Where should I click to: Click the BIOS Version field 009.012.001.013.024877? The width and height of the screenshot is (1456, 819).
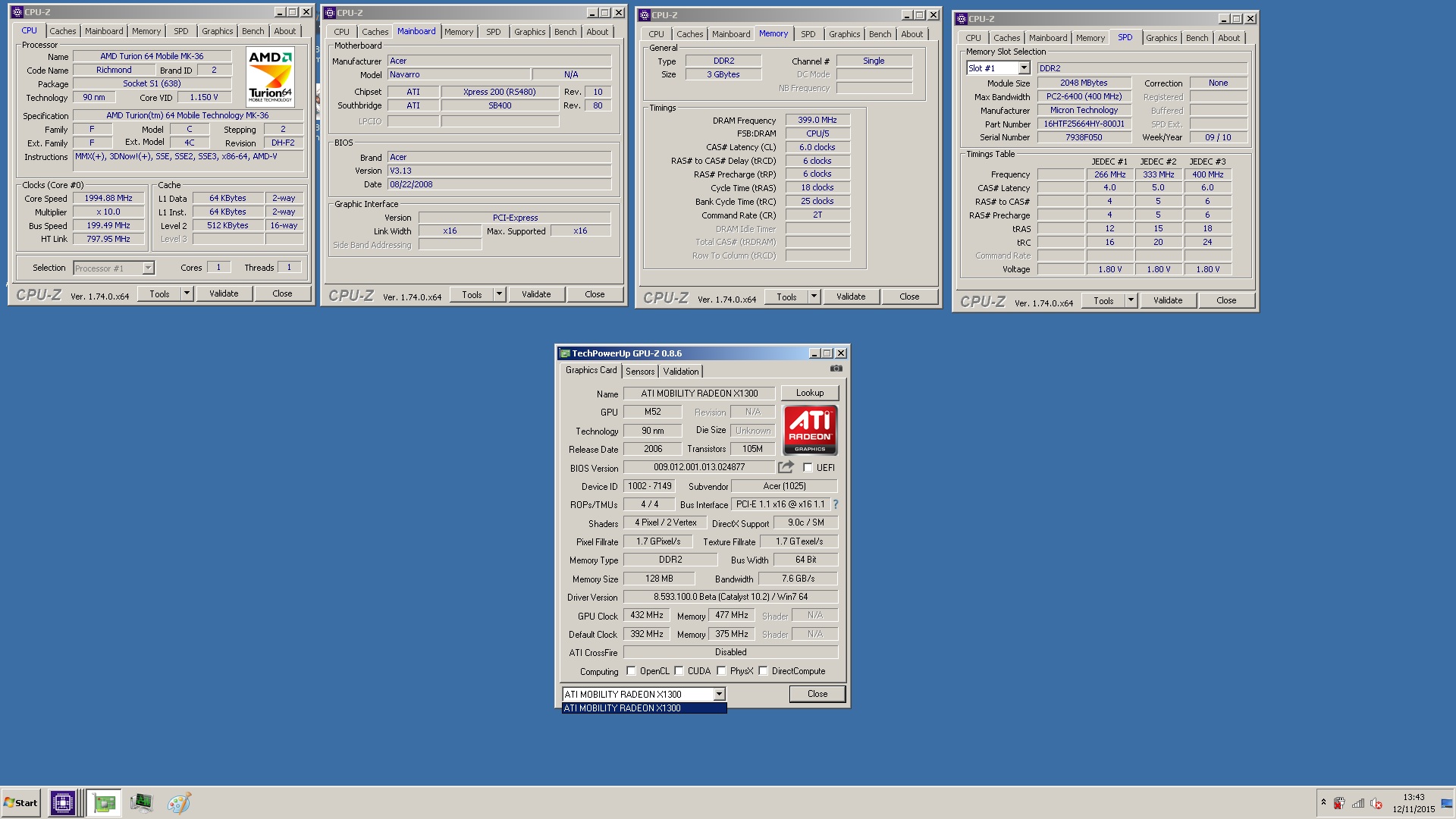[699, 467]
